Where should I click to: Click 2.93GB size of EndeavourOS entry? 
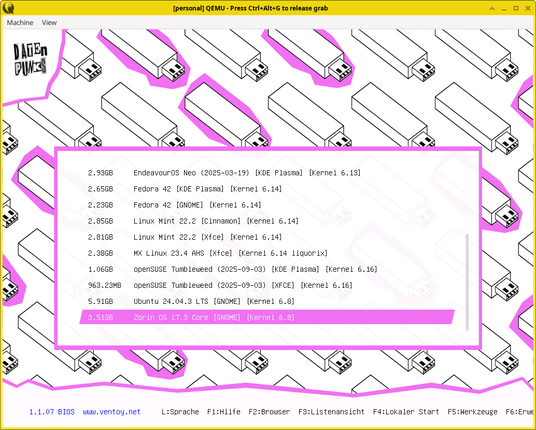pos(100,173)
